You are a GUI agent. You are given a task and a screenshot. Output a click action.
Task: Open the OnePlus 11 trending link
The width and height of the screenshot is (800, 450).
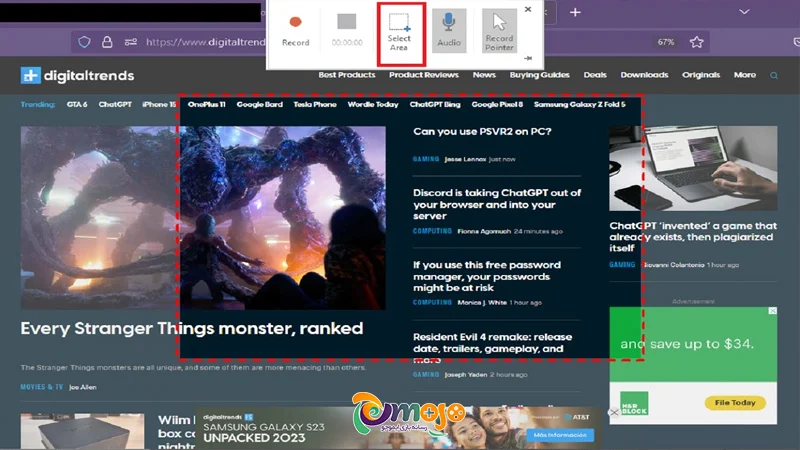(206, 105)
